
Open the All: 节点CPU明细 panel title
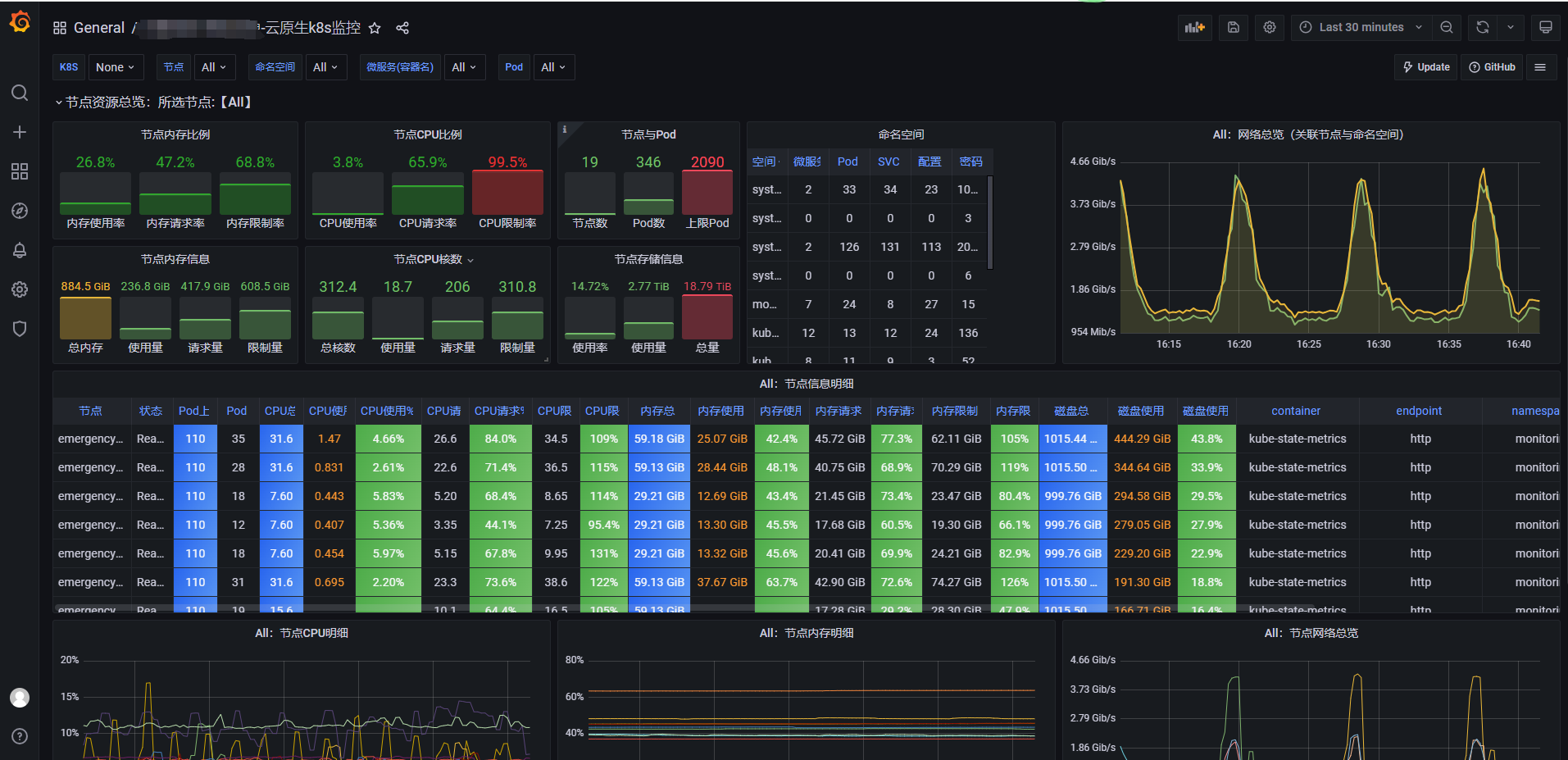pyautogui.click(x=302, y=633)
